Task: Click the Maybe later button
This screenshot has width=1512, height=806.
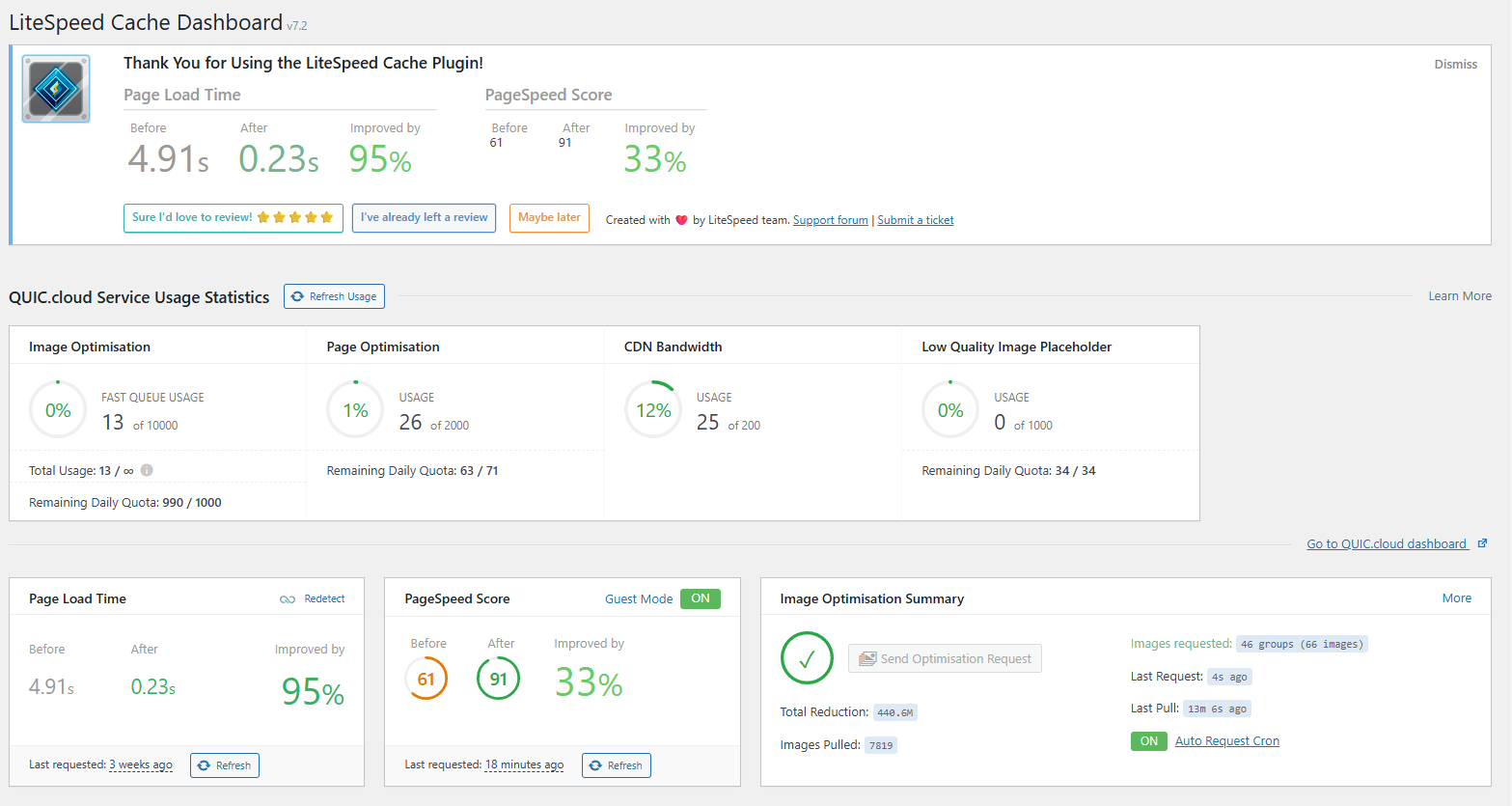Action: (x=549, y=218)
